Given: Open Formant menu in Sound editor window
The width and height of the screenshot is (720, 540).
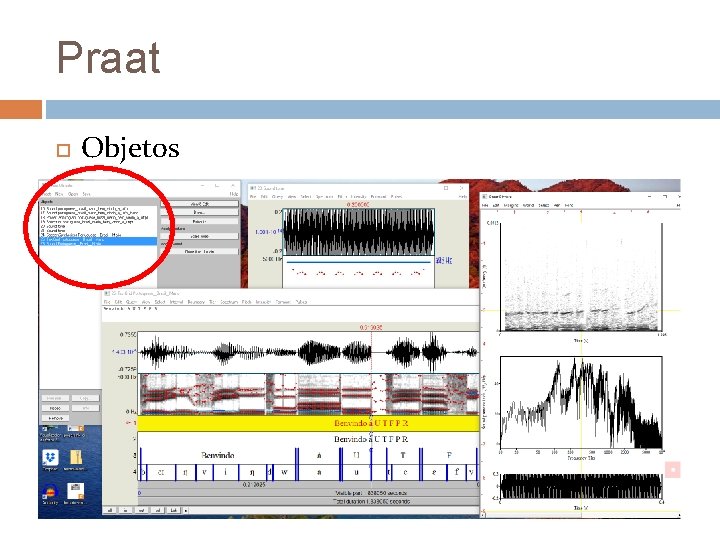Looking at the screenshot, I should click(378, 197).
